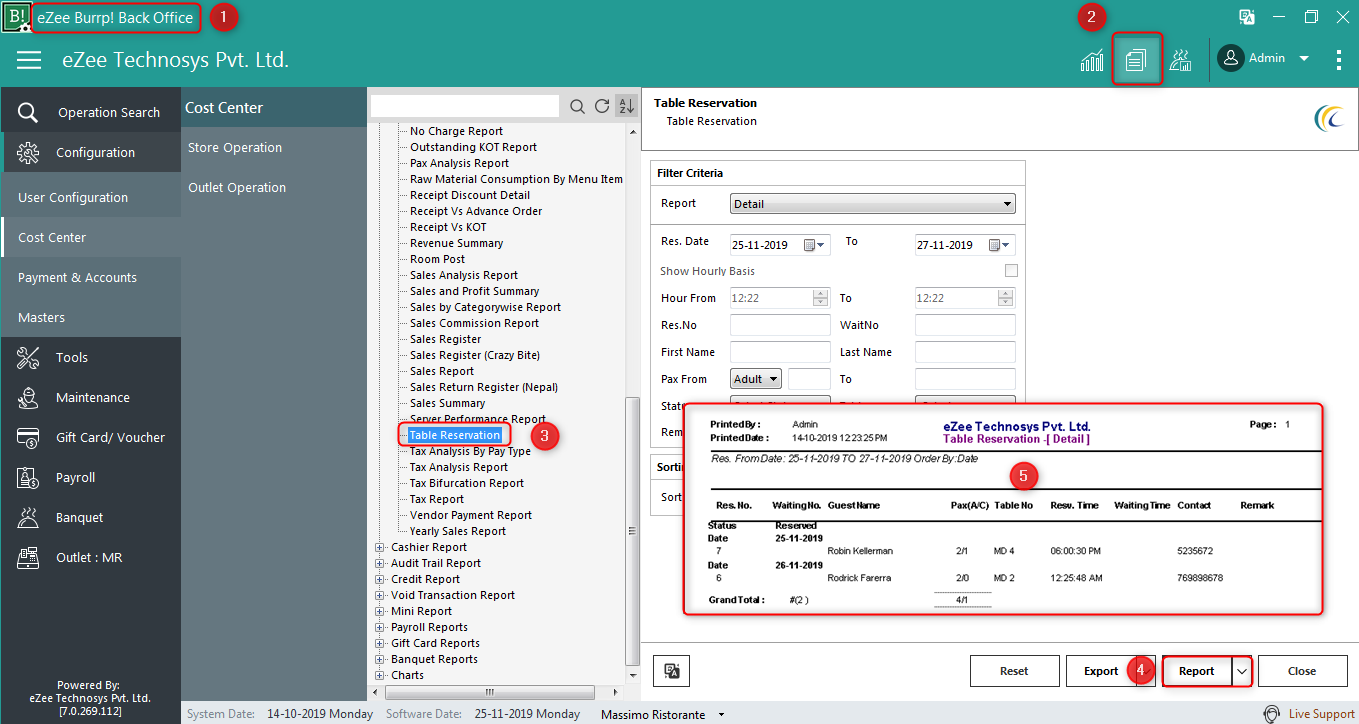Open the Reports documents icon
Image resolution: width=1359 pixels, height=724 pixels.
[1137, 60]
